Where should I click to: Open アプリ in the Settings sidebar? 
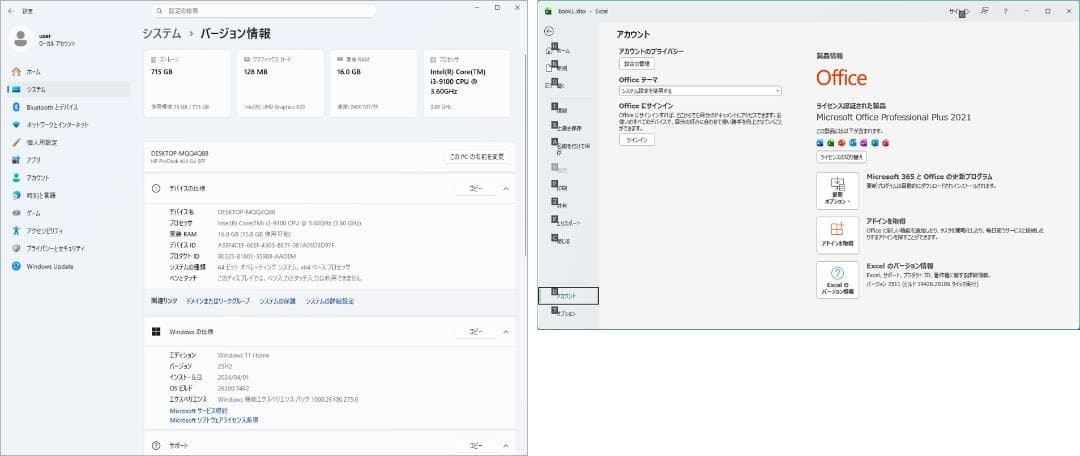(x=68, y=160)
